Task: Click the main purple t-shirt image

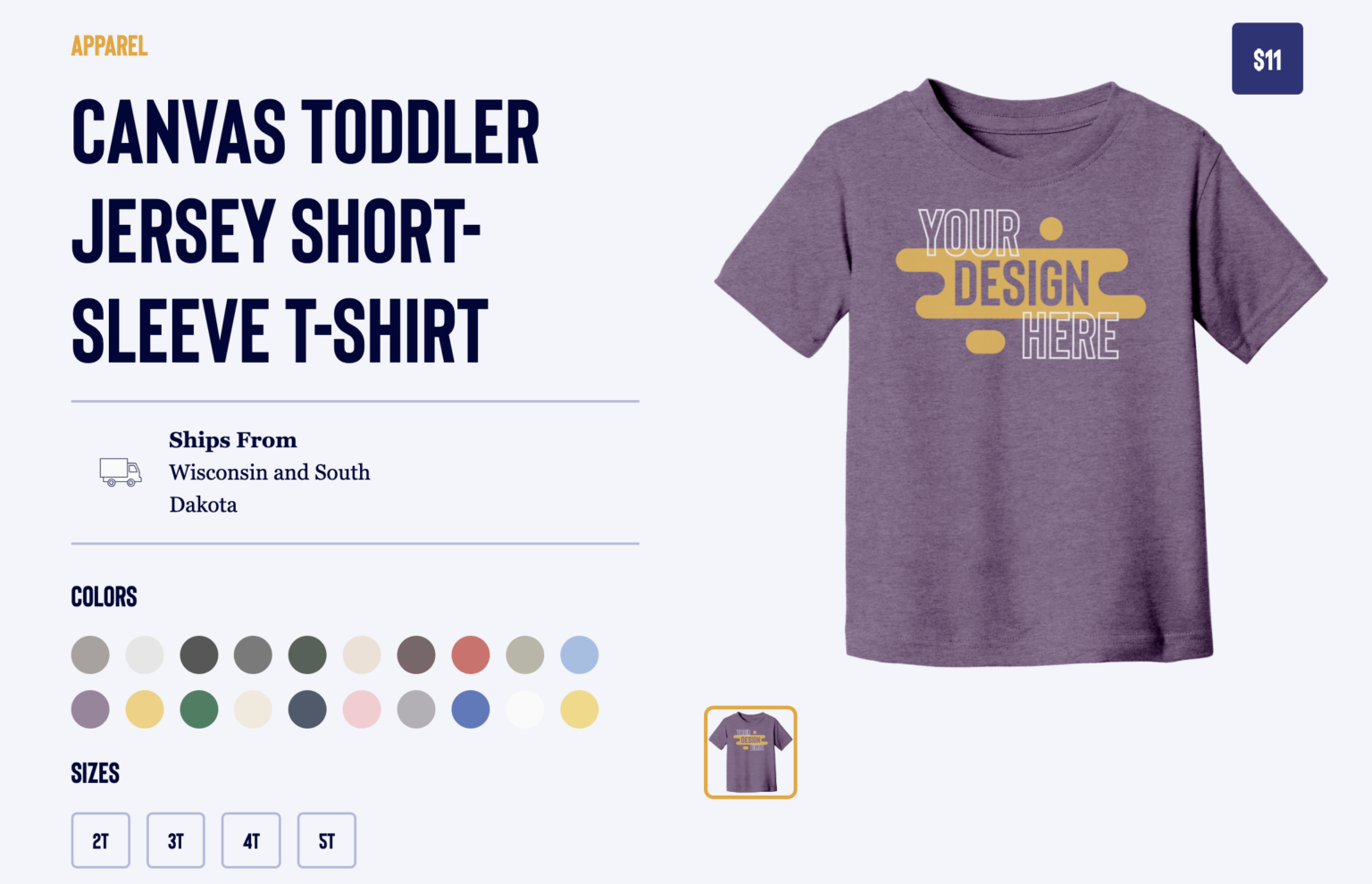Action: coord(1021,371)
